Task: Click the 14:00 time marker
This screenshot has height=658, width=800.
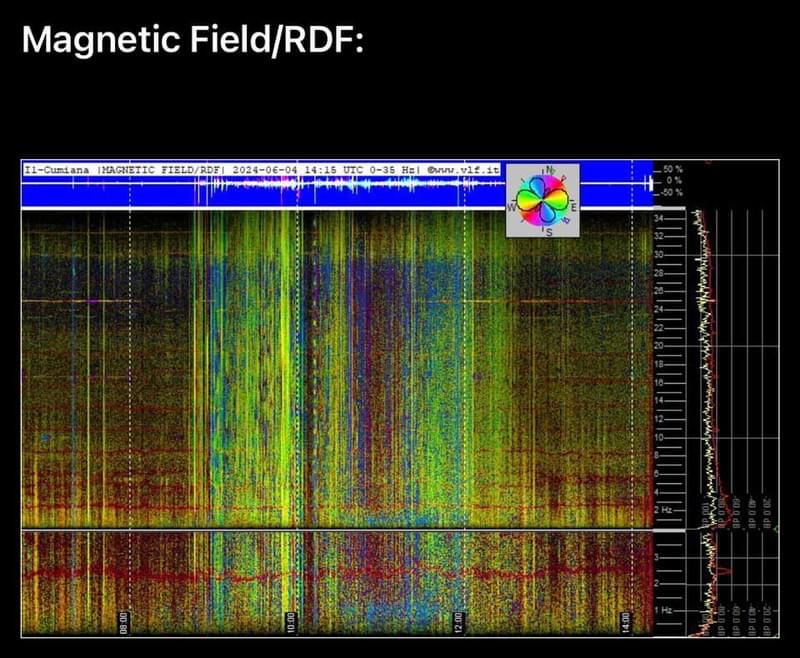Action: (x=625, y=623)
